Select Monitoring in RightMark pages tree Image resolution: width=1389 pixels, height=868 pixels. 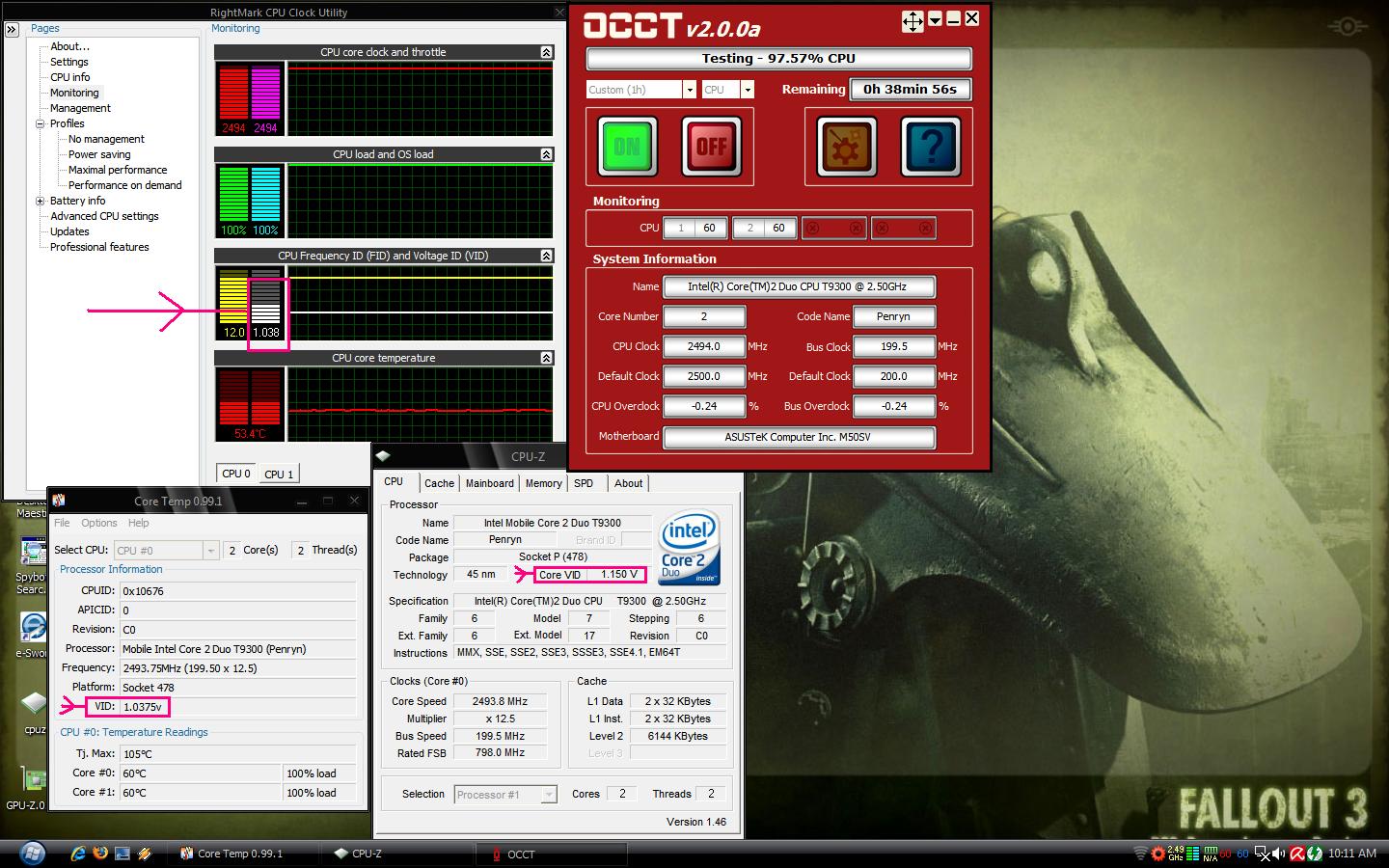(74, 93)
